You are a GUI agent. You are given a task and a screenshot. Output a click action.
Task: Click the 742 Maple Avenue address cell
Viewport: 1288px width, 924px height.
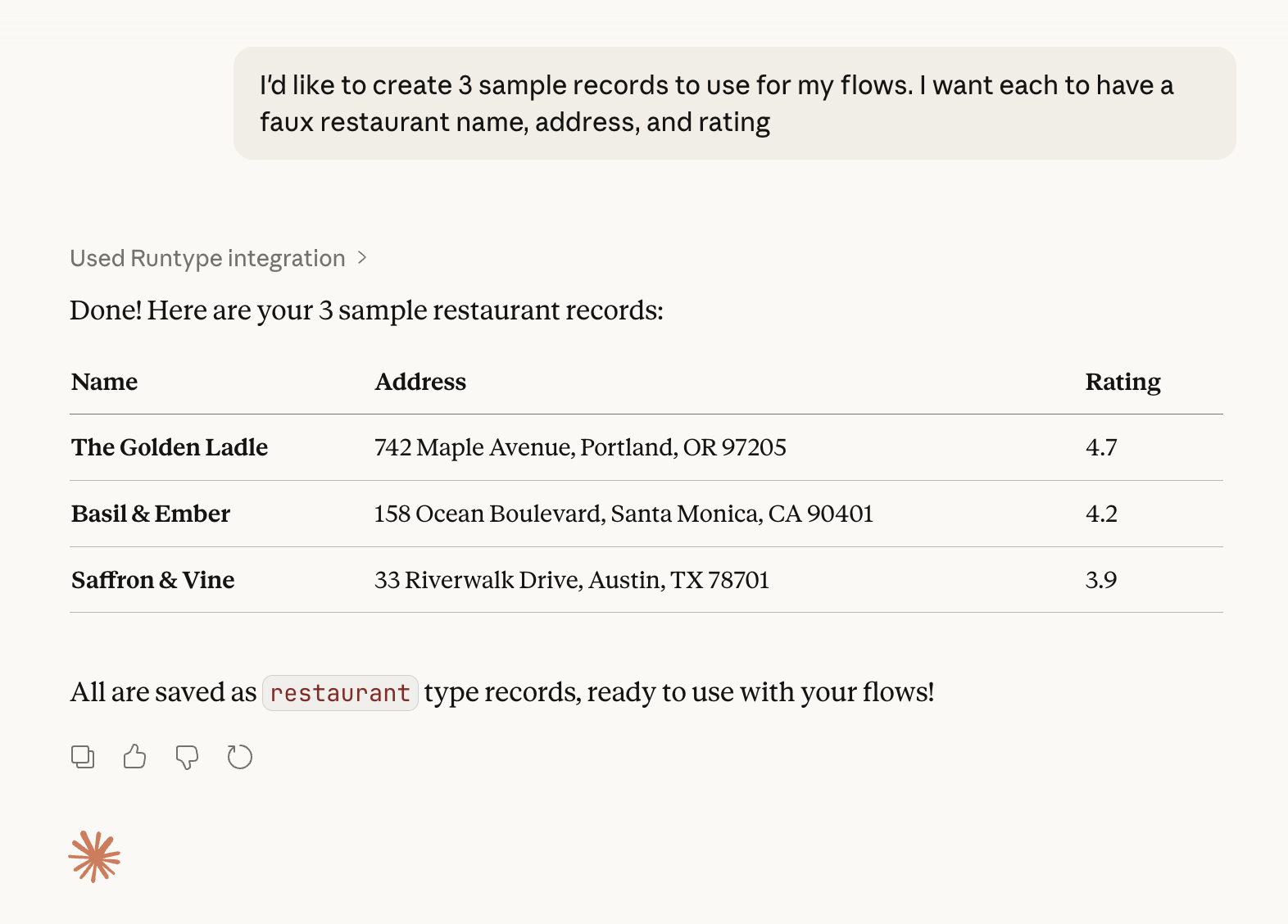tap(580, 447)
